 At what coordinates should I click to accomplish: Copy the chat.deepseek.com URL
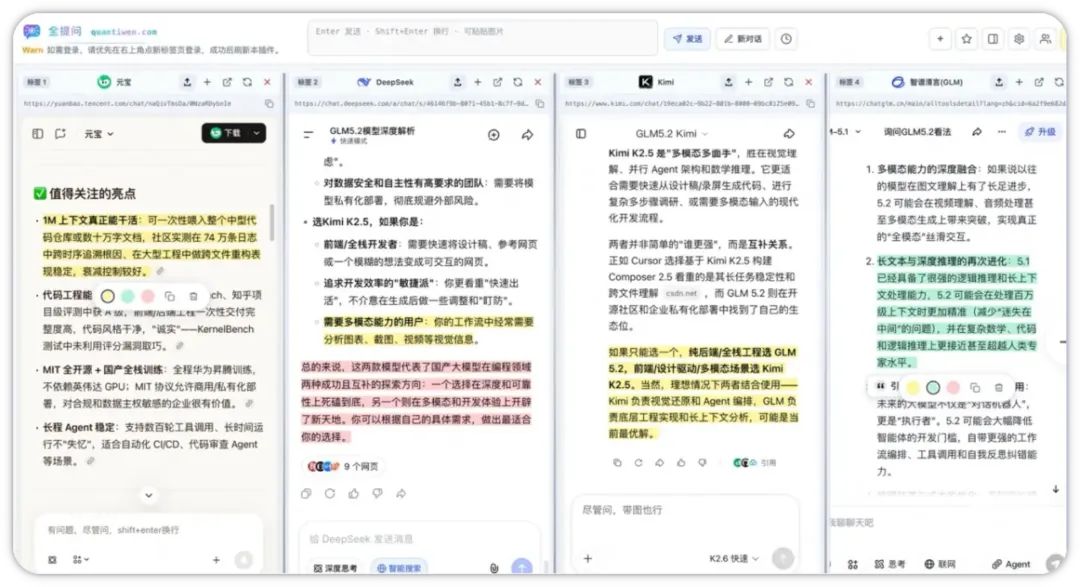(539, 103)
